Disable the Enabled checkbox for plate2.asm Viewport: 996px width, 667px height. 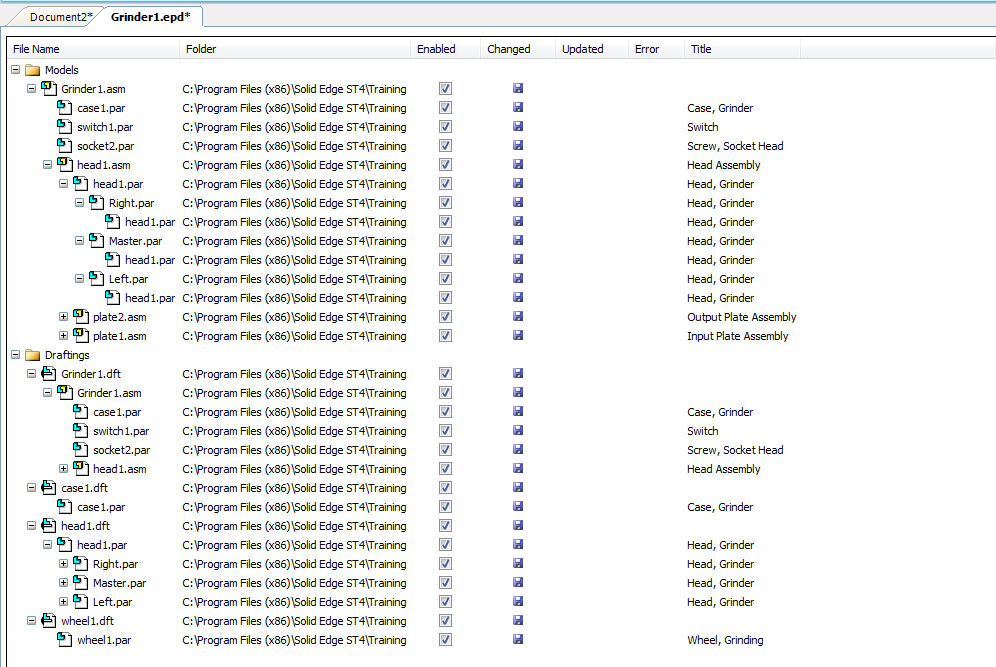click(x=445, y=317)
